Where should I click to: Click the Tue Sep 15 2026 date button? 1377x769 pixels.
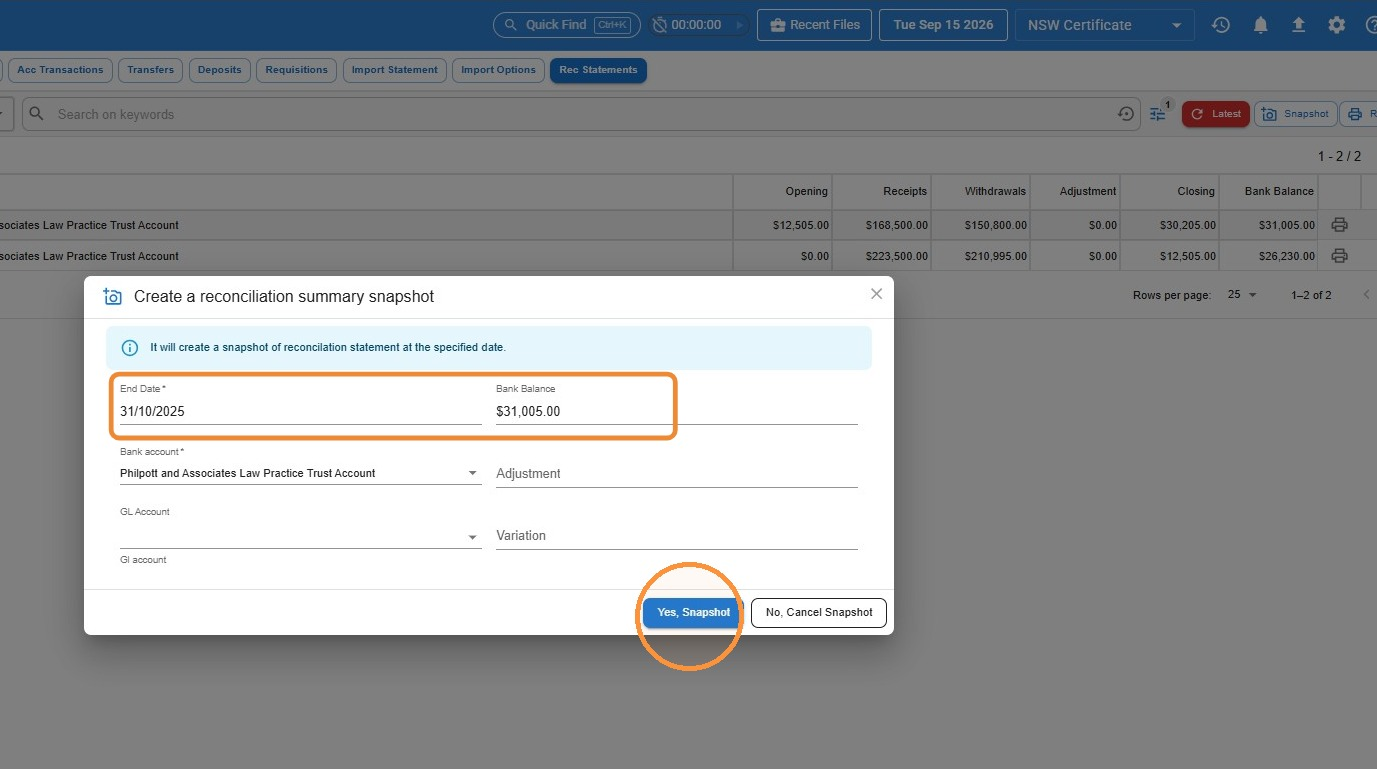[943, 25]
